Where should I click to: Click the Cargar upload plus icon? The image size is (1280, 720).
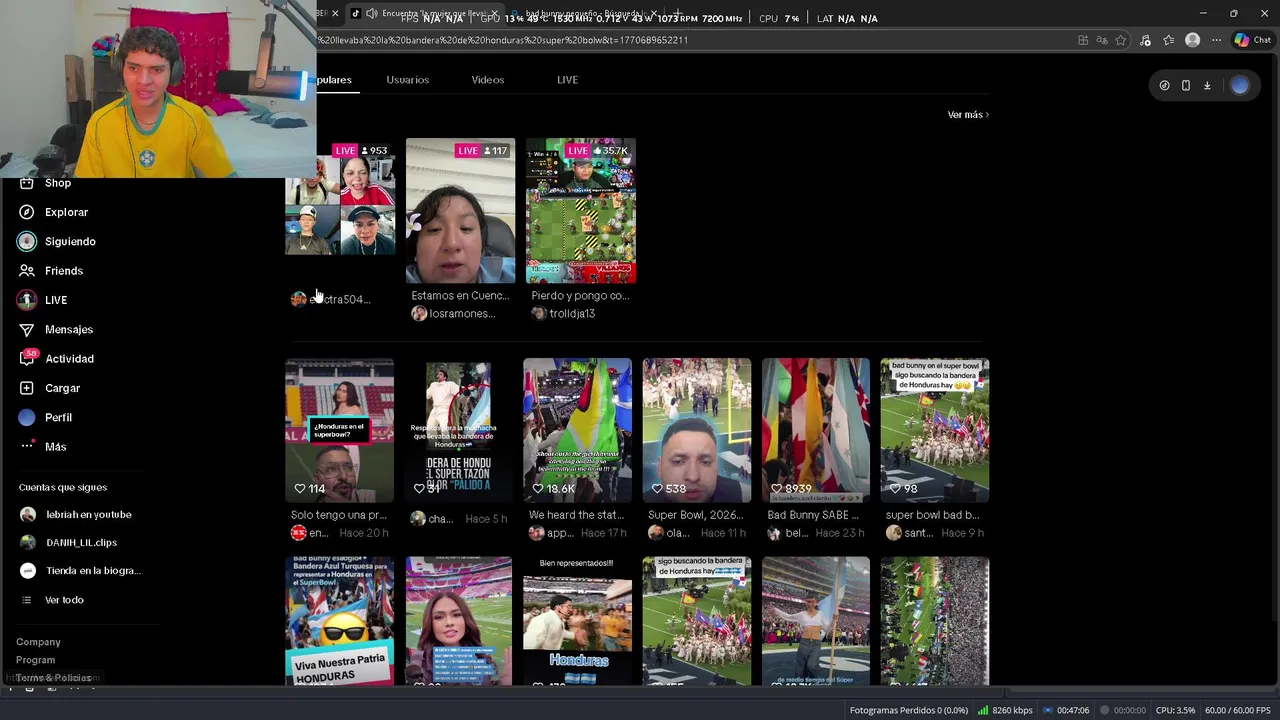27,388
